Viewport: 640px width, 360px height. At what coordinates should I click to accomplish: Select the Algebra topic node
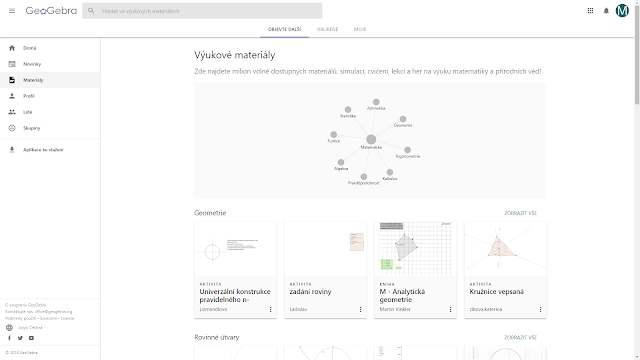pos(341,162)
